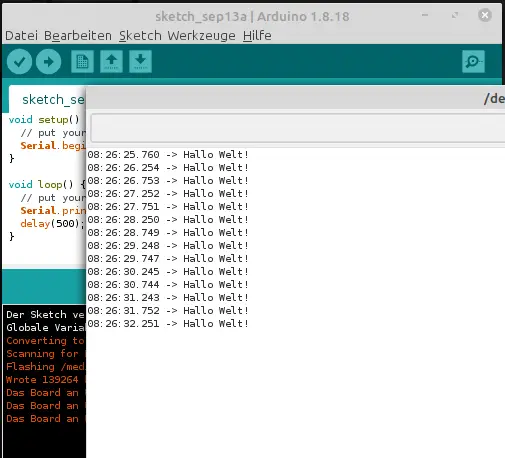This screenshot has width=505, height=458.
Task: Click the serial line stamped 08:26:32.251
Action: (168, 324)
